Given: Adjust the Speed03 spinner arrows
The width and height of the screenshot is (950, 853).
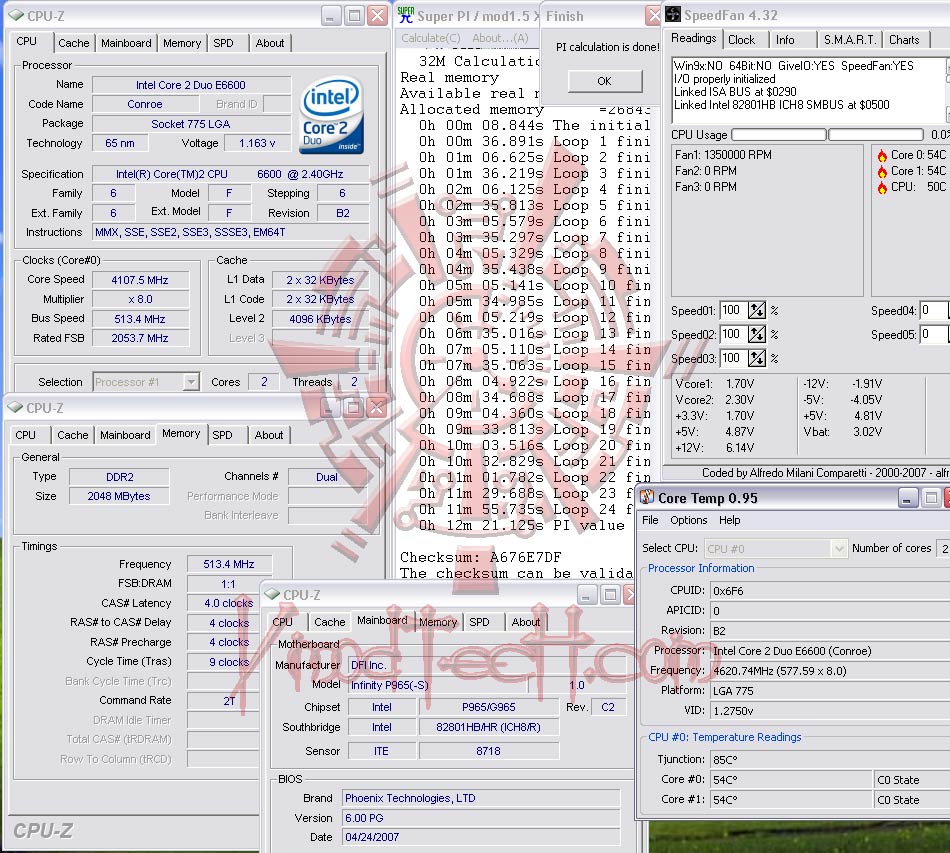Looking at the screenshot, I should [x=757, y=358].
